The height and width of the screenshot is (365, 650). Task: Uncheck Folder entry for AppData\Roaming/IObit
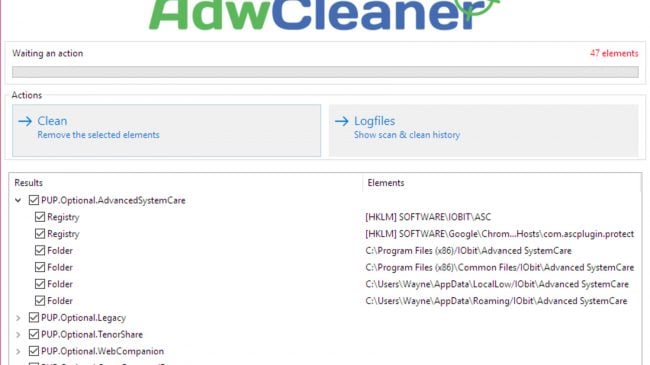(40, 301)
